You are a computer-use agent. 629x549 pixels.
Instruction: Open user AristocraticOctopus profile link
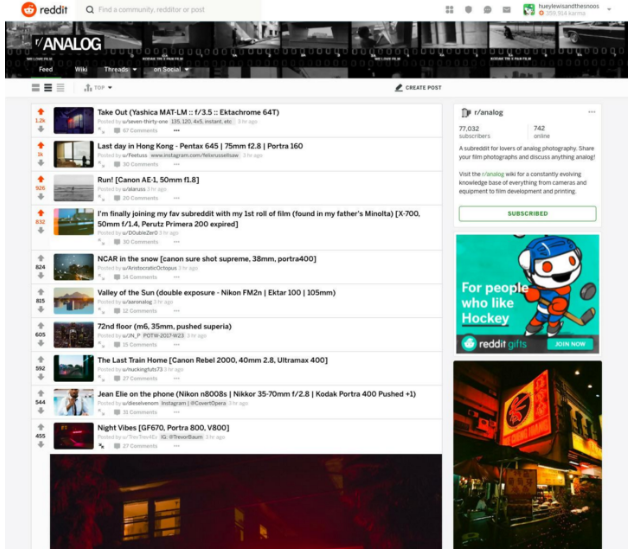coord(150,268)
